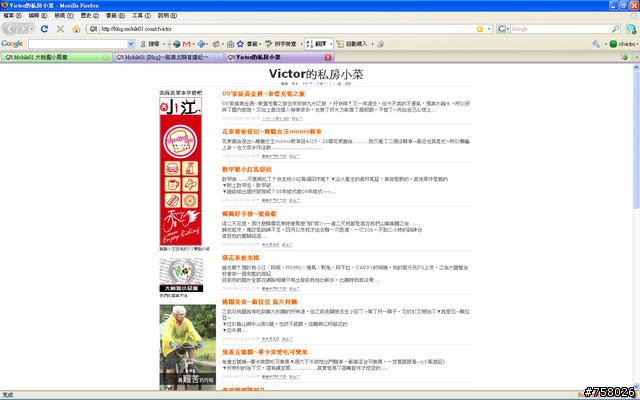Click the green account status icon
This screenshot has width=640, height=400.
[x=613, y=44]
